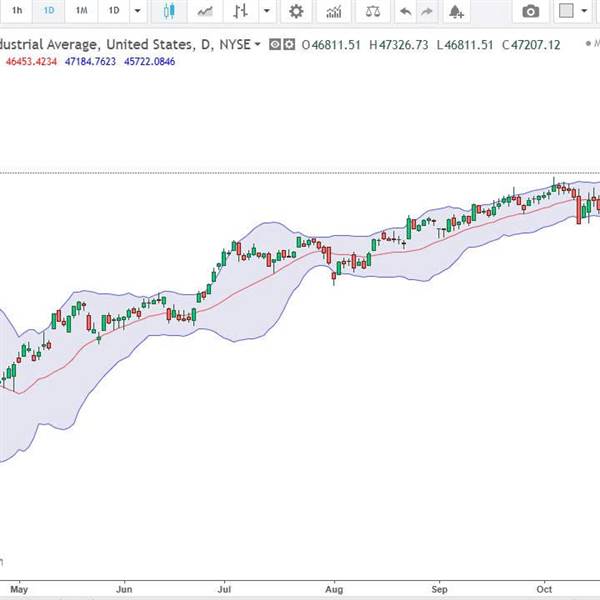Take a chart snapshot with the camera icon
The width and height of the screenshot is (600, 600).
[531, 11]
